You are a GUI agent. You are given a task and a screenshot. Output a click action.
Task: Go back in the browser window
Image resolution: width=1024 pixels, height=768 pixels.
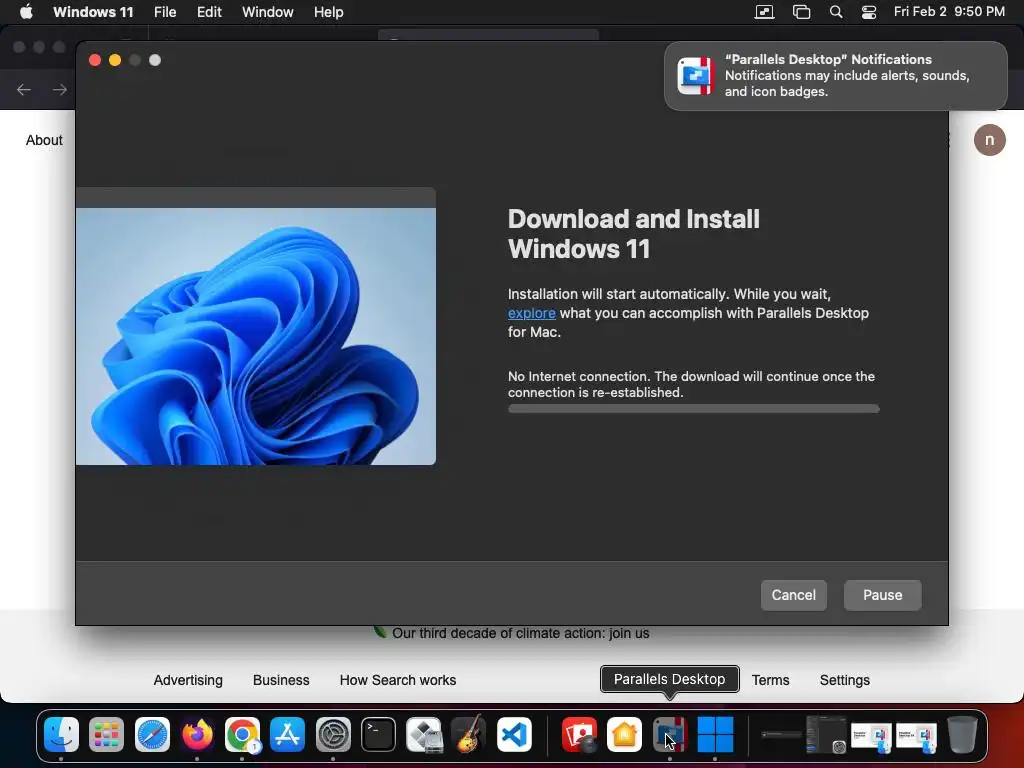coord(24,89)
